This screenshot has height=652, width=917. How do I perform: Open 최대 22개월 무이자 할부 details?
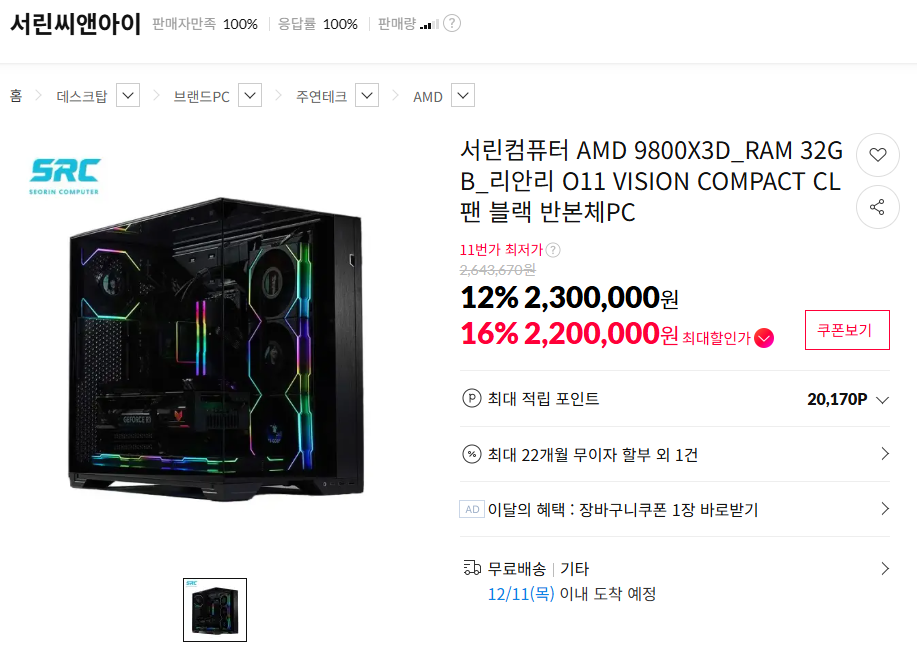tap(675, 454)
